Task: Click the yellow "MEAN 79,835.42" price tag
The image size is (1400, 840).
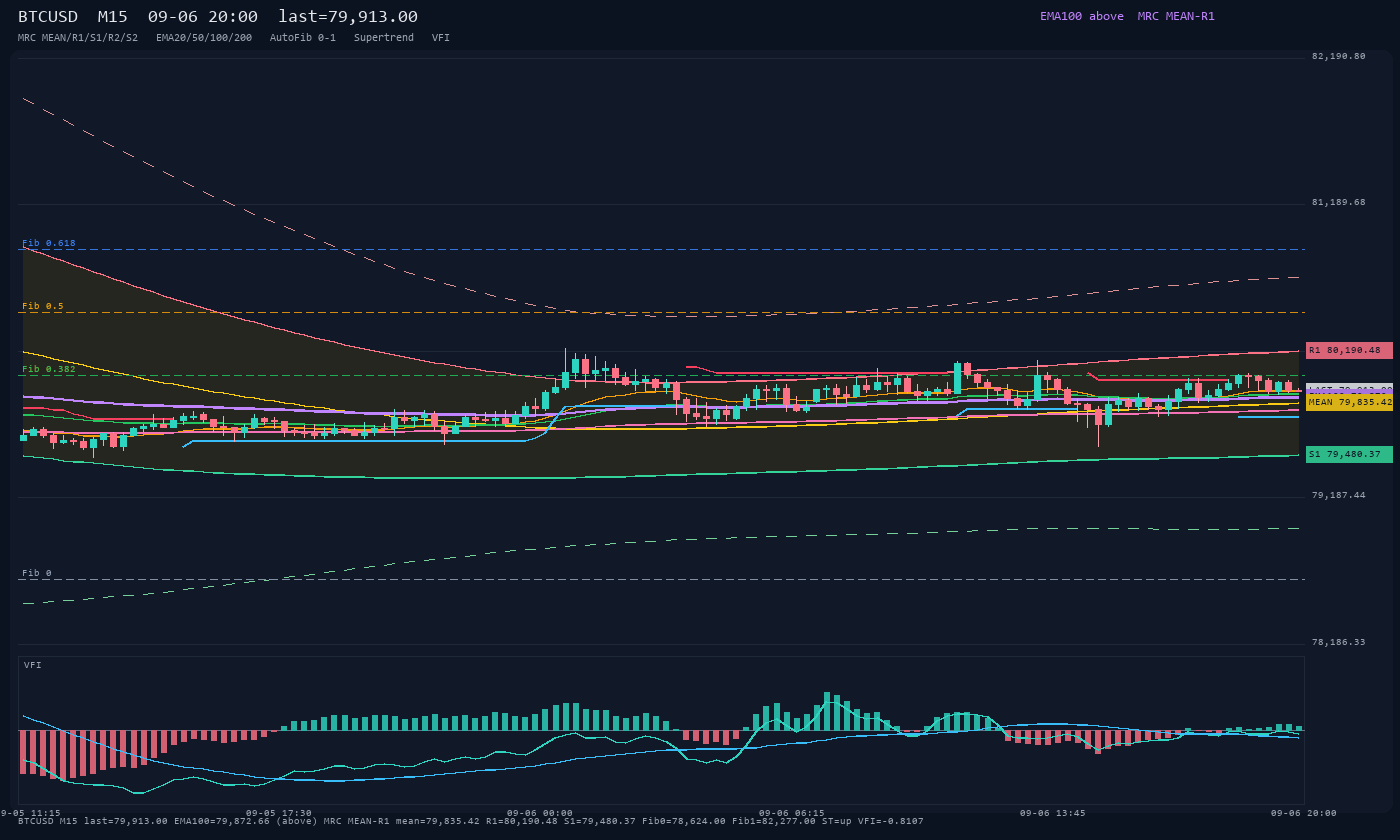Action: (x=1349, y=402)
